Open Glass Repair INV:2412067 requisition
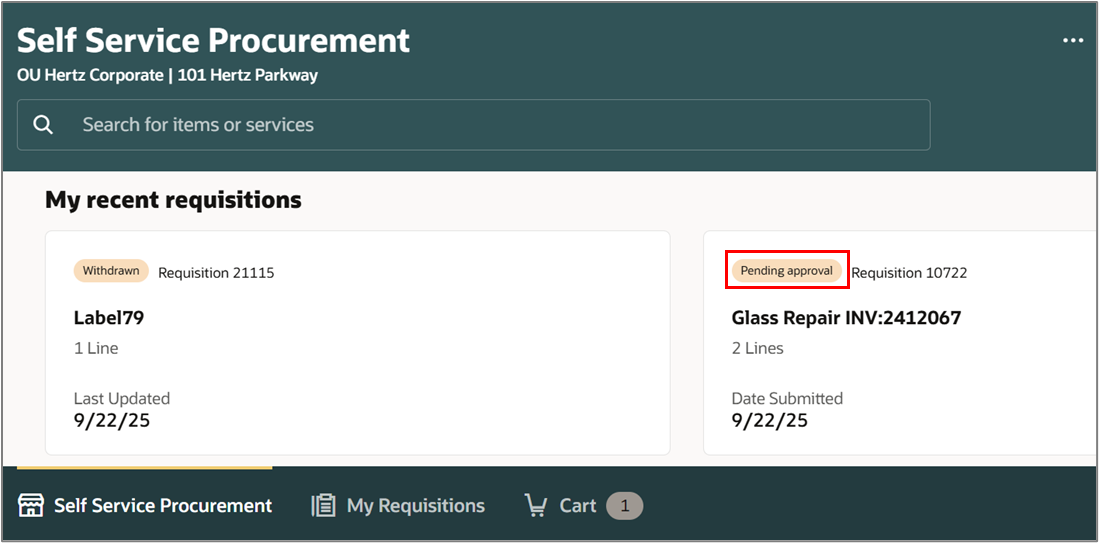1099x543 pixels. tap(846, 318)
